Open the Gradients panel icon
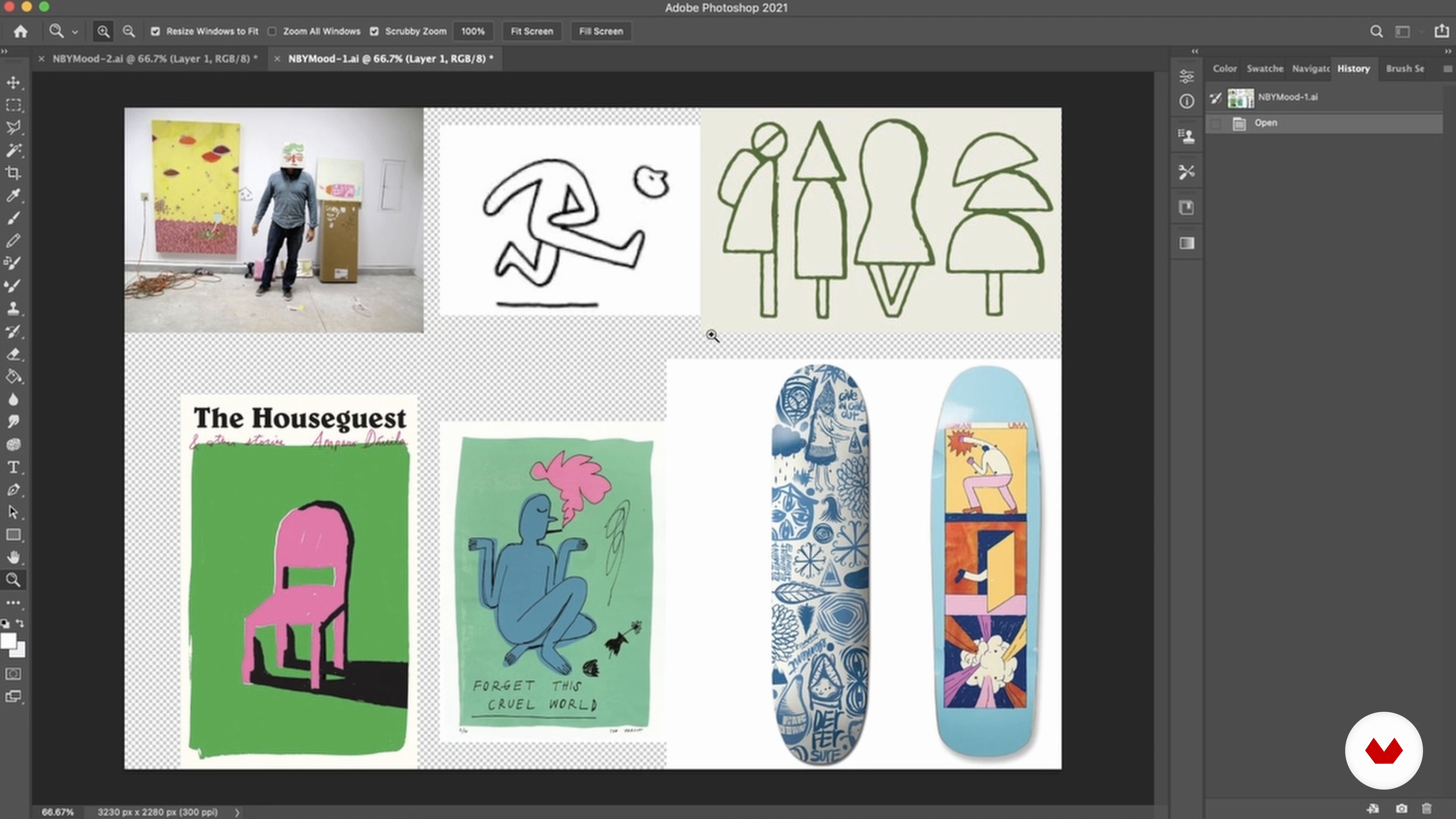The height and width of the screenshot is (819, 1456). coord(1186,243)
